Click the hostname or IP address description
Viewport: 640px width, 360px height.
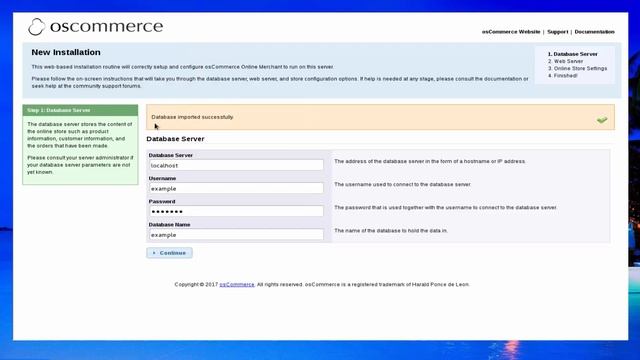click(x=430, y=161)
